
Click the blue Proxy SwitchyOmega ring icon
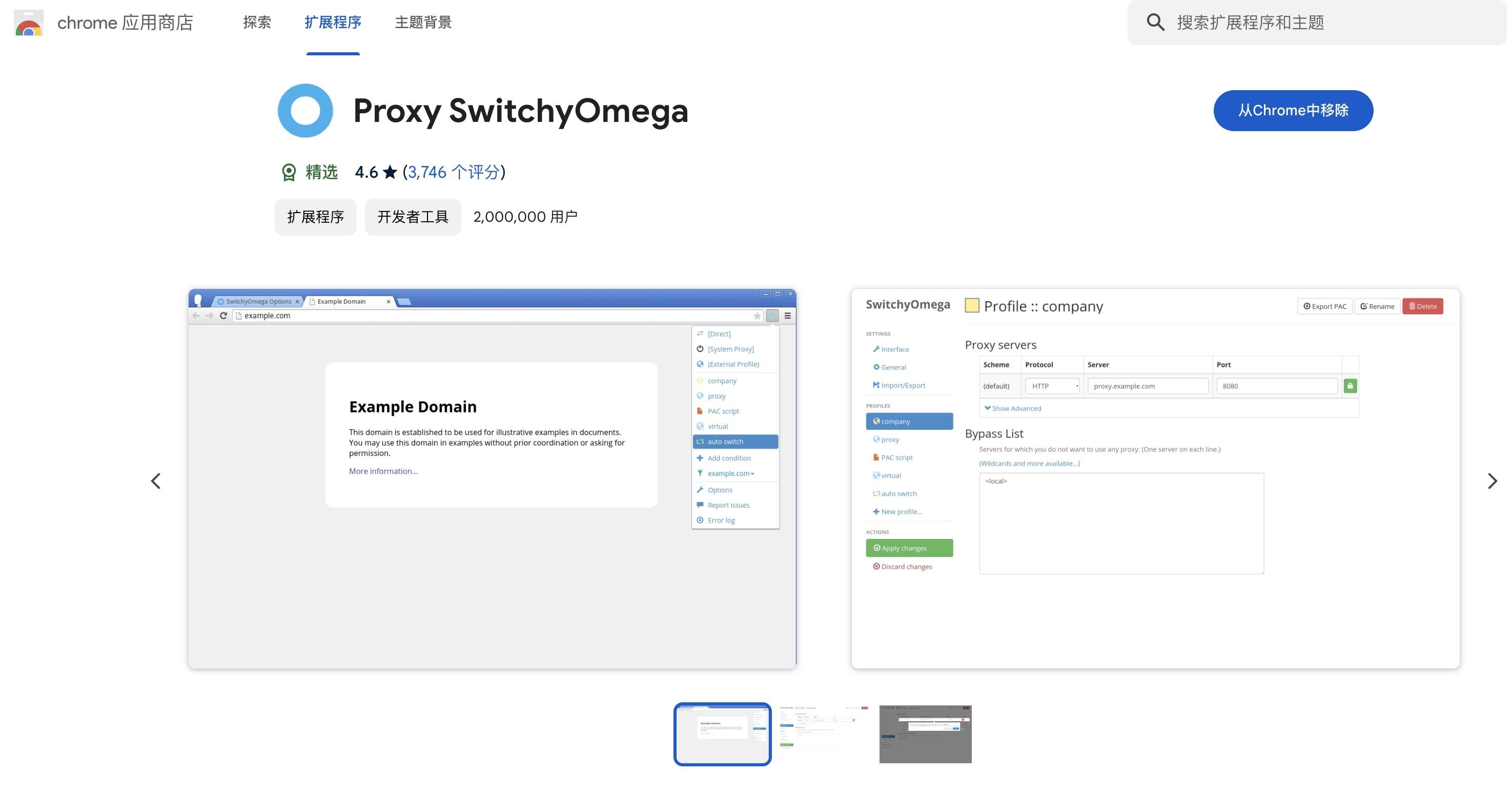point(305,110)
